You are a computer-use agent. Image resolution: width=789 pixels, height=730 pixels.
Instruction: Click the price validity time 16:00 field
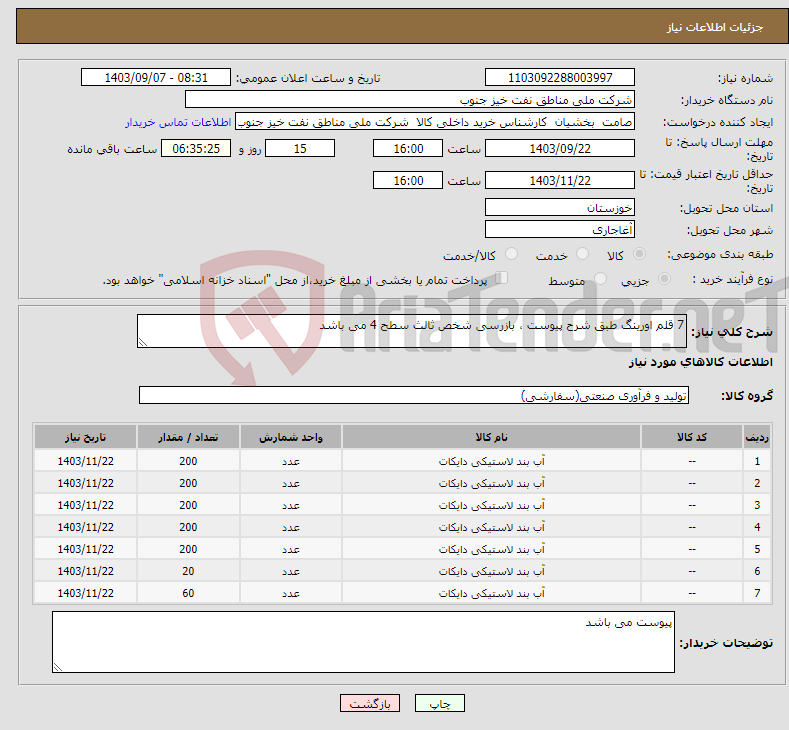tap(408, 180)
